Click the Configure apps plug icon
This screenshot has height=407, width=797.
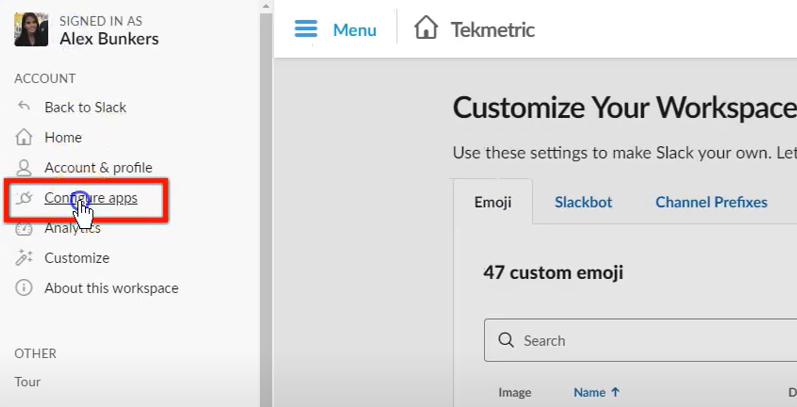(x=23, y=198)
